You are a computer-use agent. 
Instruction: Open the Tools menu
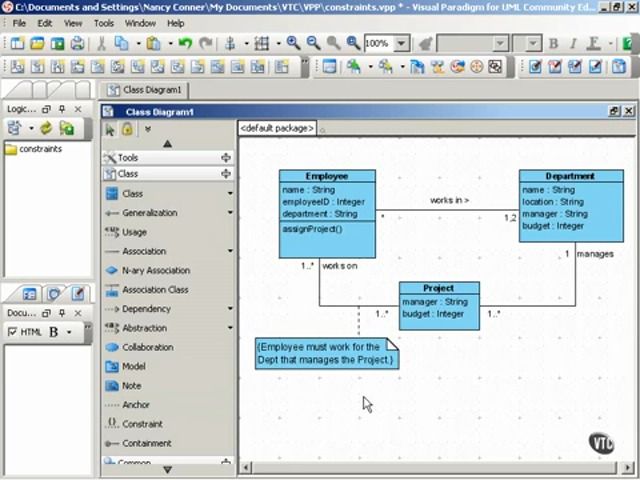coord(104,23)
